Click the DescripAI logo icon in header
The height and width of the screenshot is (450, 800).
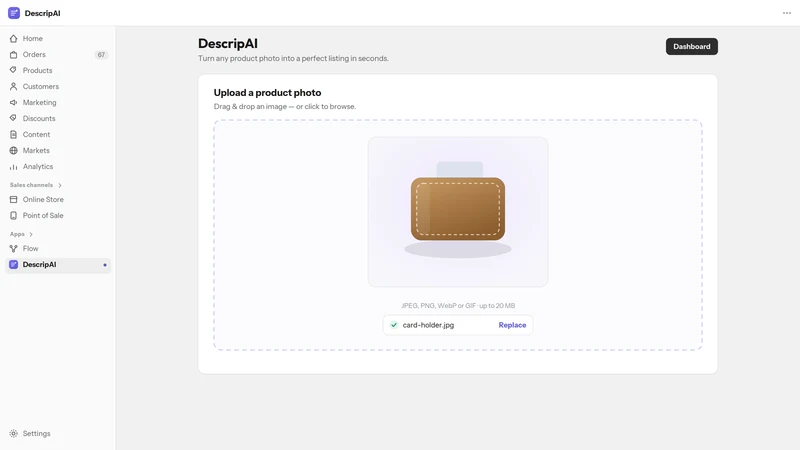(x=14, y=13)
